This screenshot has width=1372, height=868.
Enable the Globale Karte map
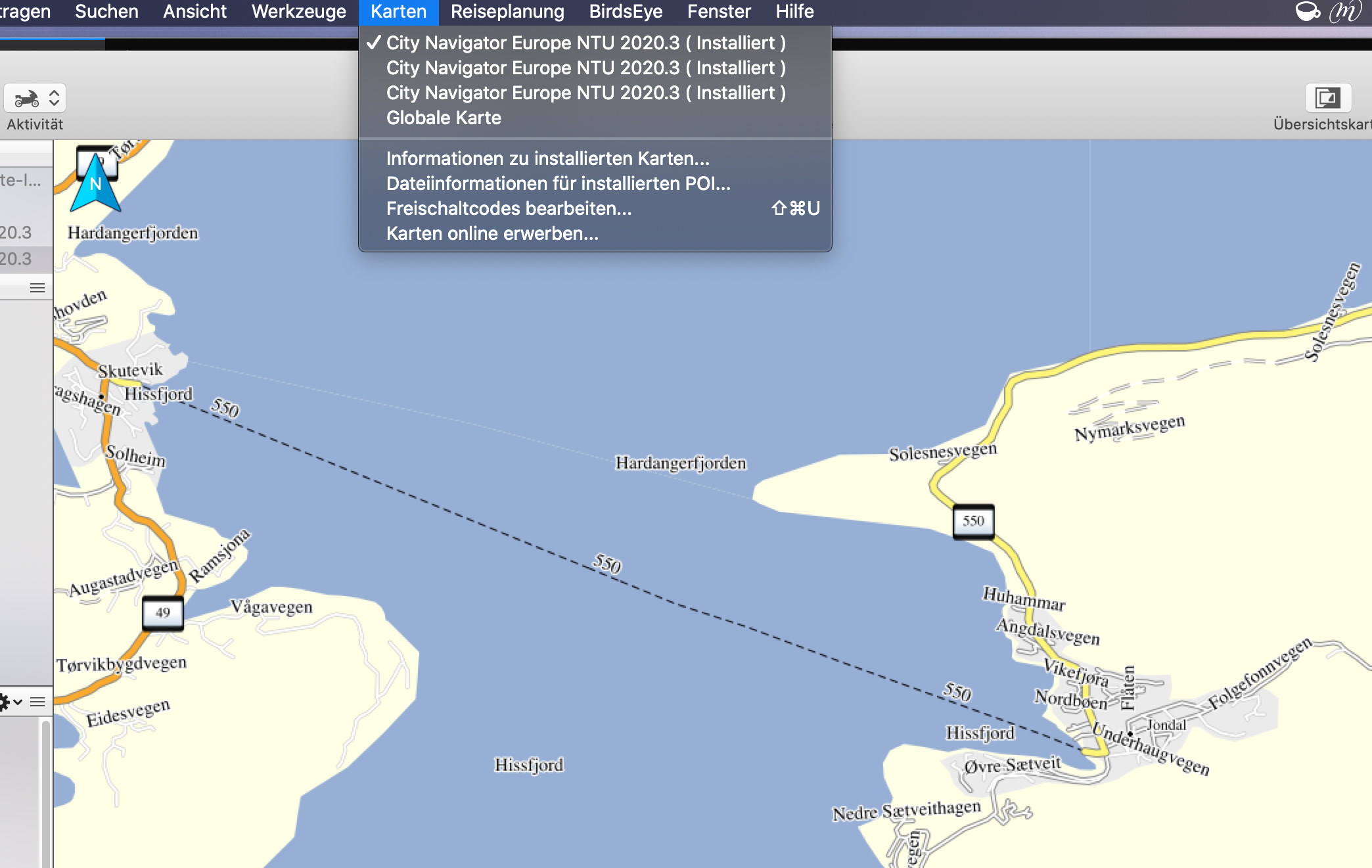pos(444,118)
